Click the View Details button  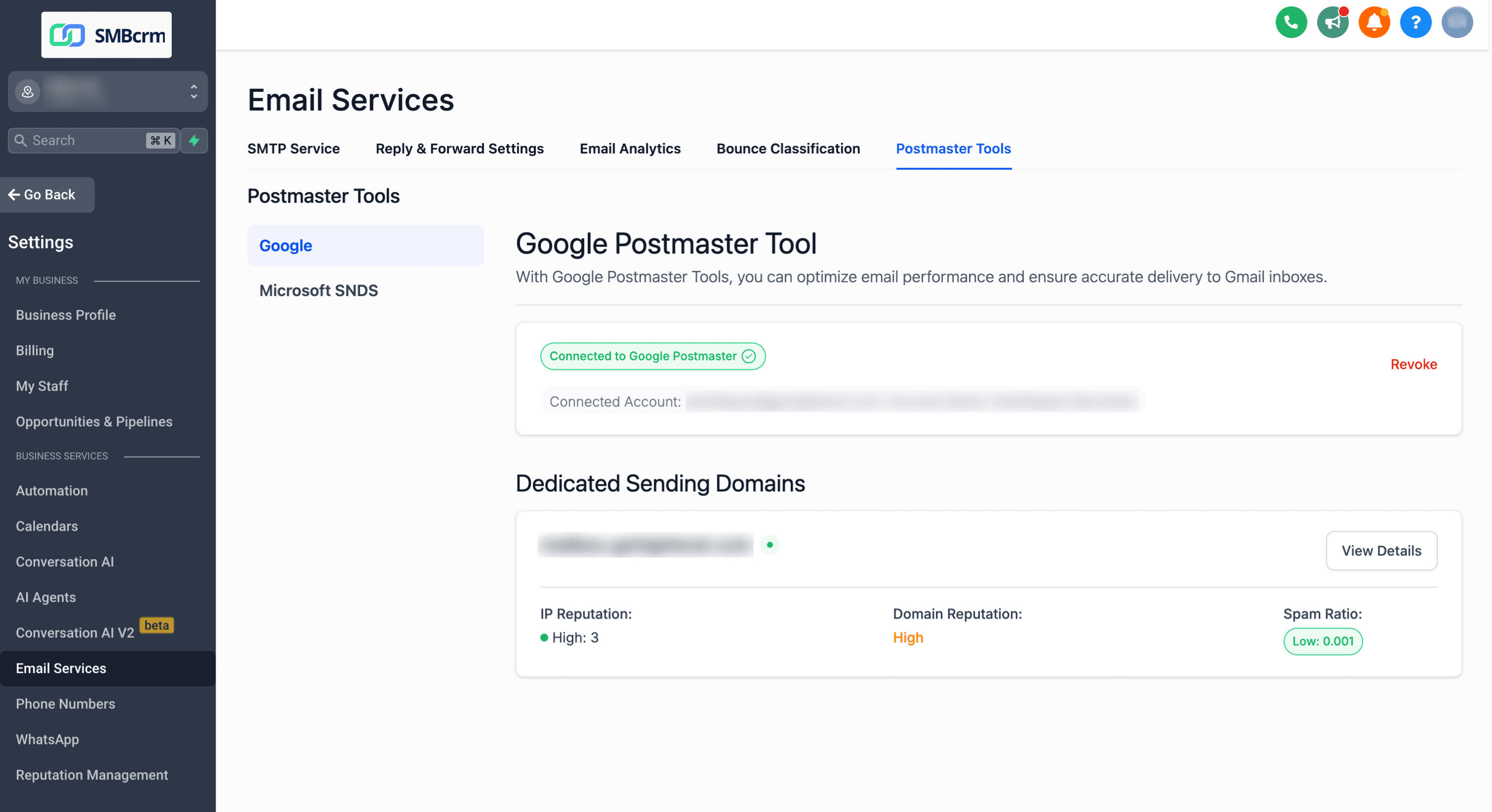tap(1381, 551)
